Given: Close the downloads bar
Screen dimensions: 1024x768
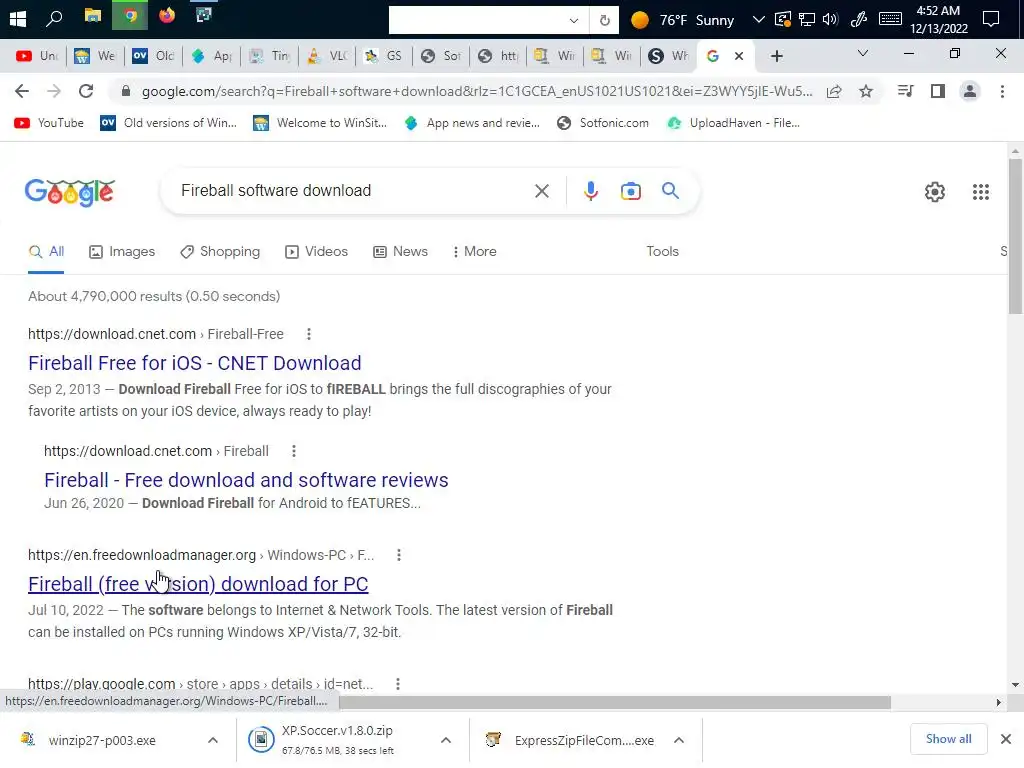Looking at the screenshot, I should coord(1006,739).
